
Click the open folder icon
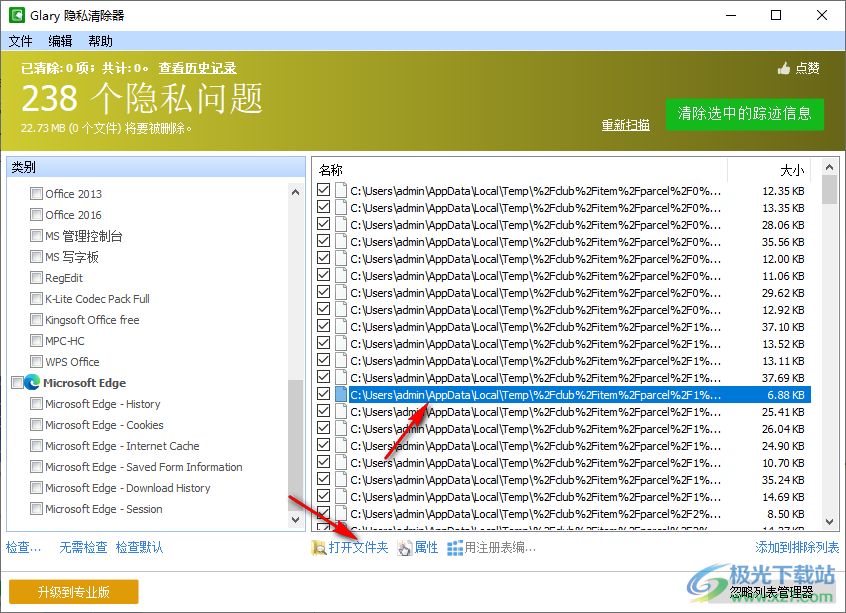319,548
